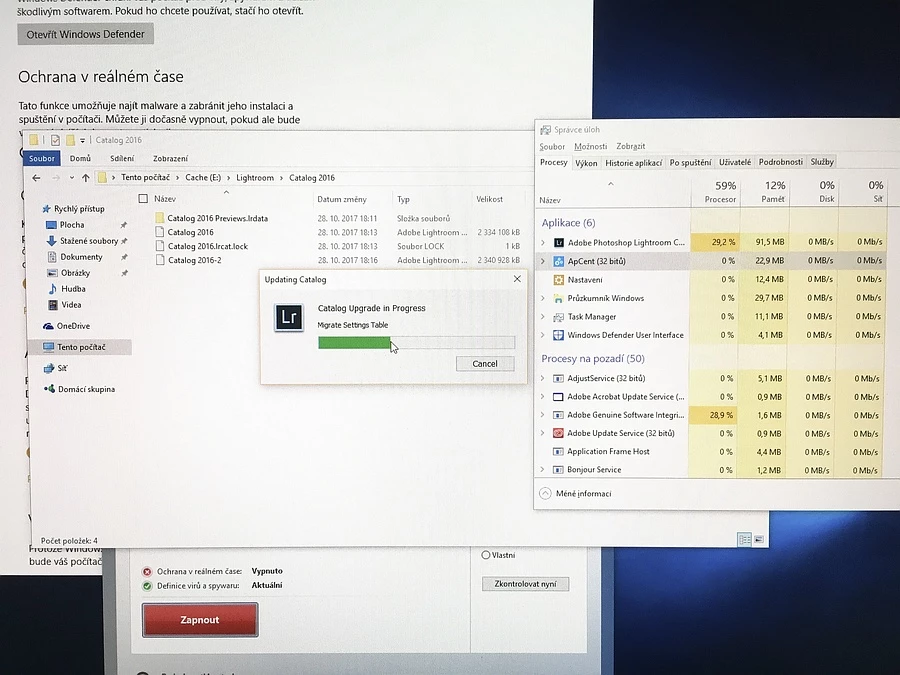The image size is (900, 675).
Task: Open Hudba folder in quick access
Action: point(67,289)
